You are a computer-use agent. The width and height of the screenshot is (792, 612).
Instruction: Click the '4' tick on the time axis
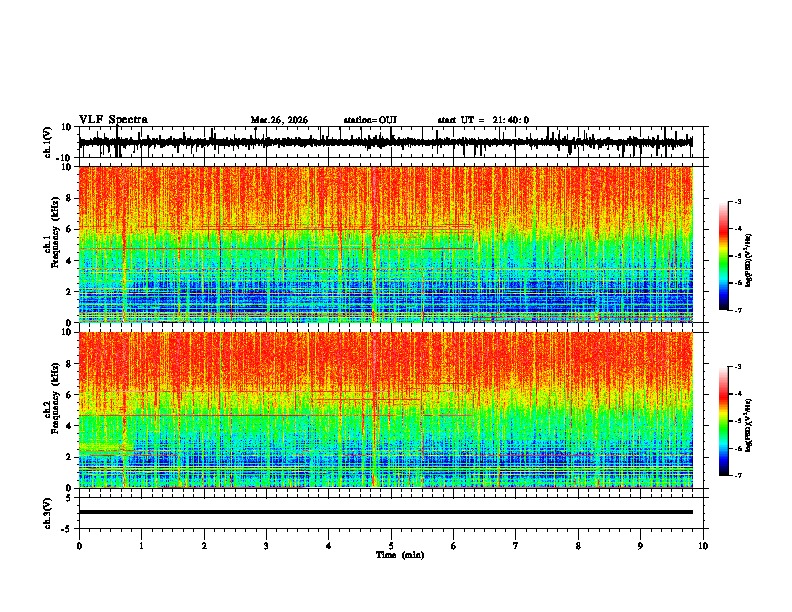[329, 546]
